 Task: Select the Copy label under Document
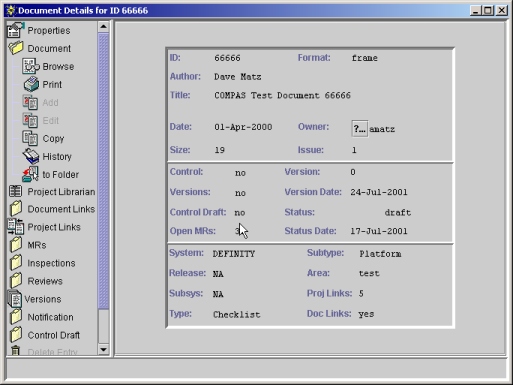pyautogui.click(x=53, y=139)
